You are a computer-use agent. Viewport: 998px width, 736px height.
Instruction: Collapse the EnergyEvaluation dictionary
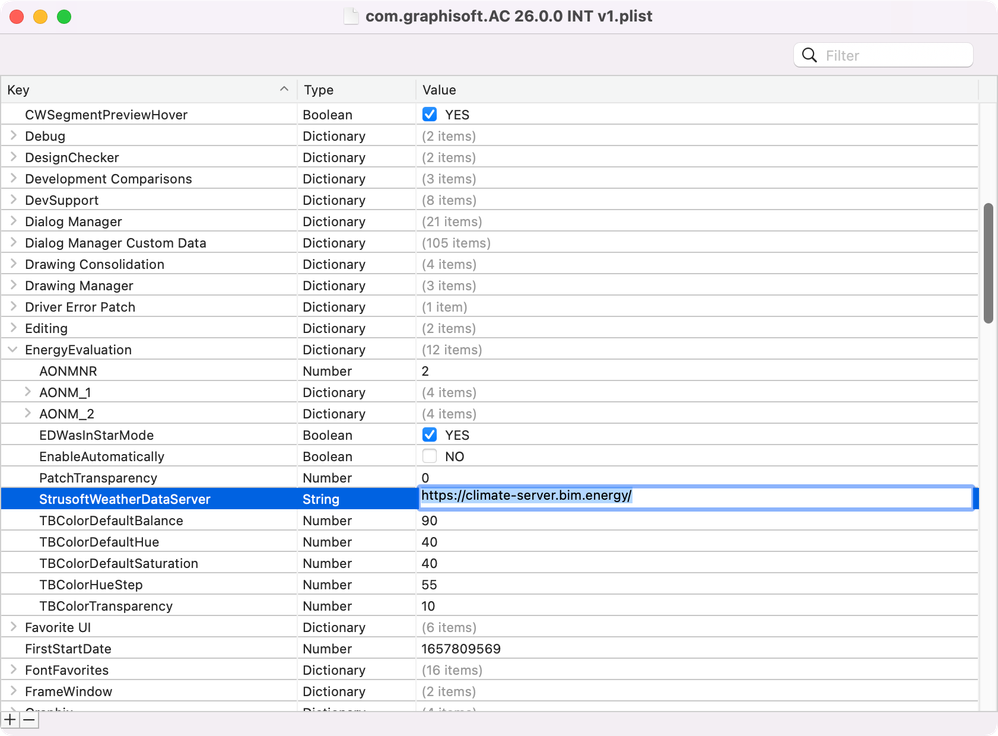[x=12, y=349]
